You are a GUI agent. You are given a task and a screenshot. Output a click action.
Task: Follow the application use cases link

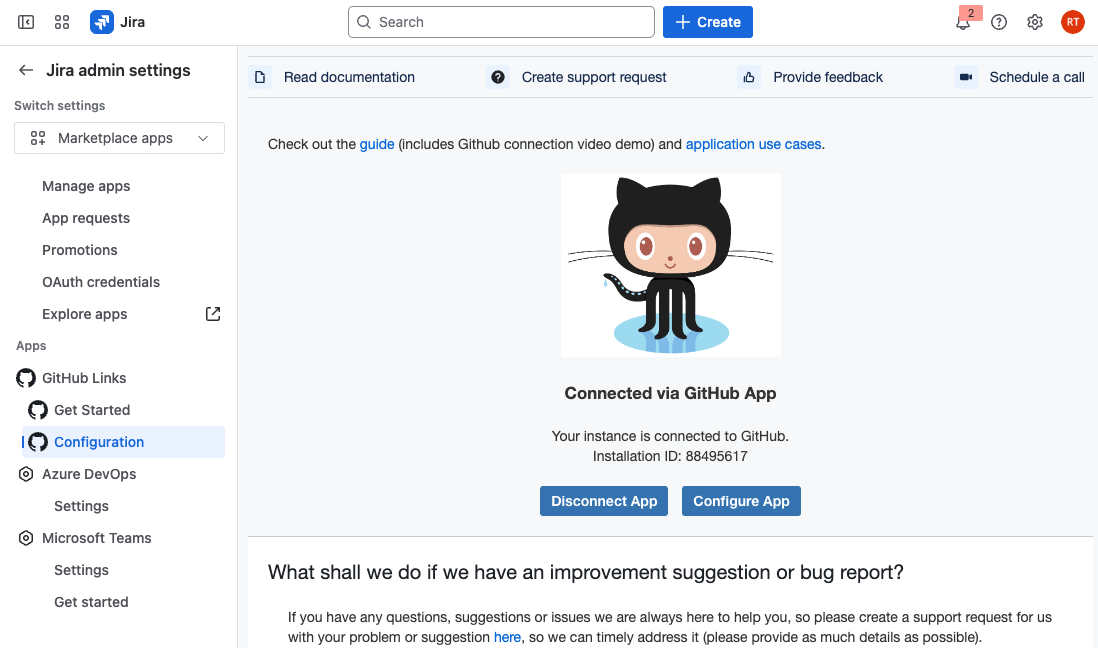[753, 144]
